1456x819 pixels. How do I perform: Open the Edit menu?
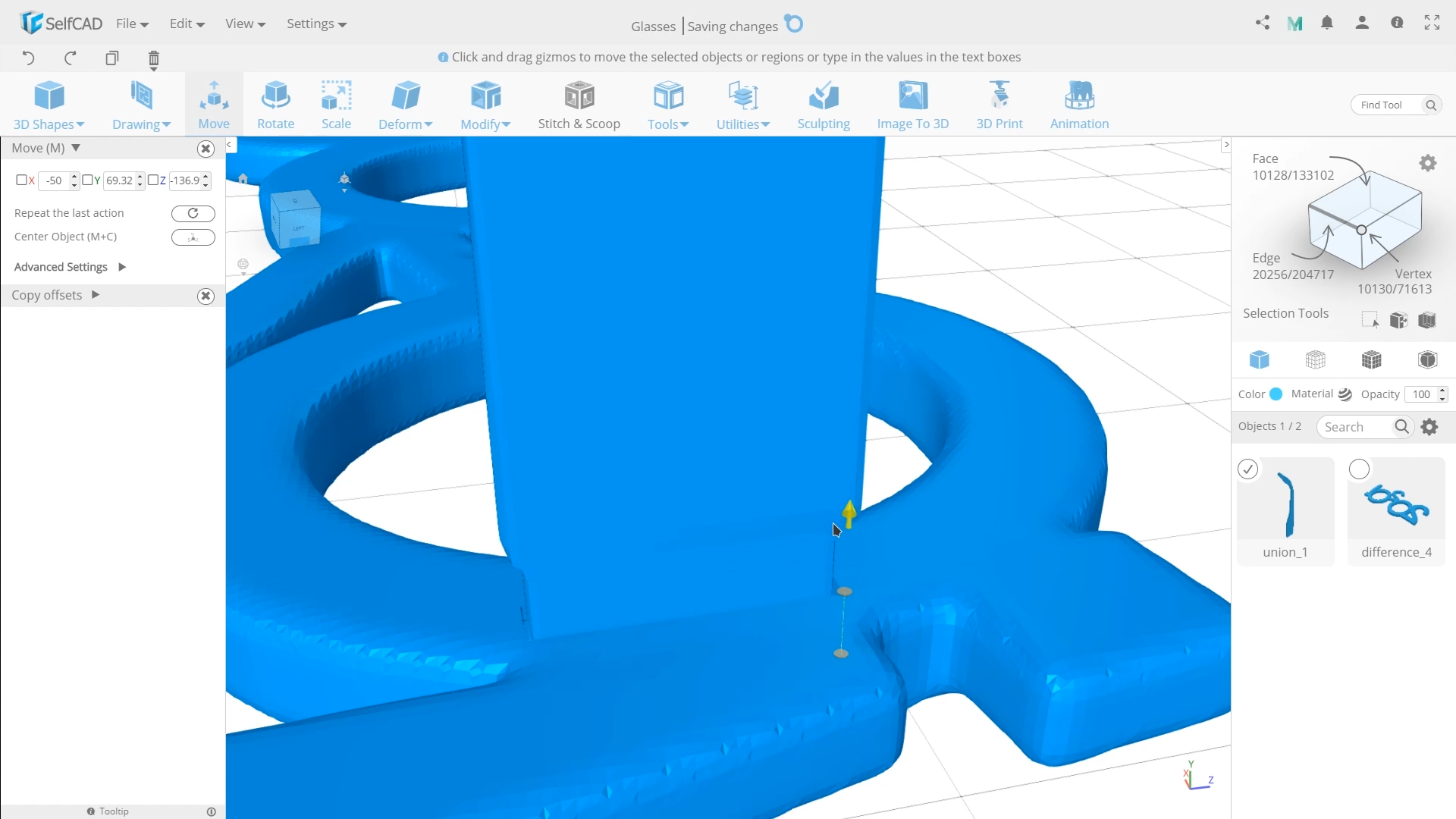pos(187,24)
